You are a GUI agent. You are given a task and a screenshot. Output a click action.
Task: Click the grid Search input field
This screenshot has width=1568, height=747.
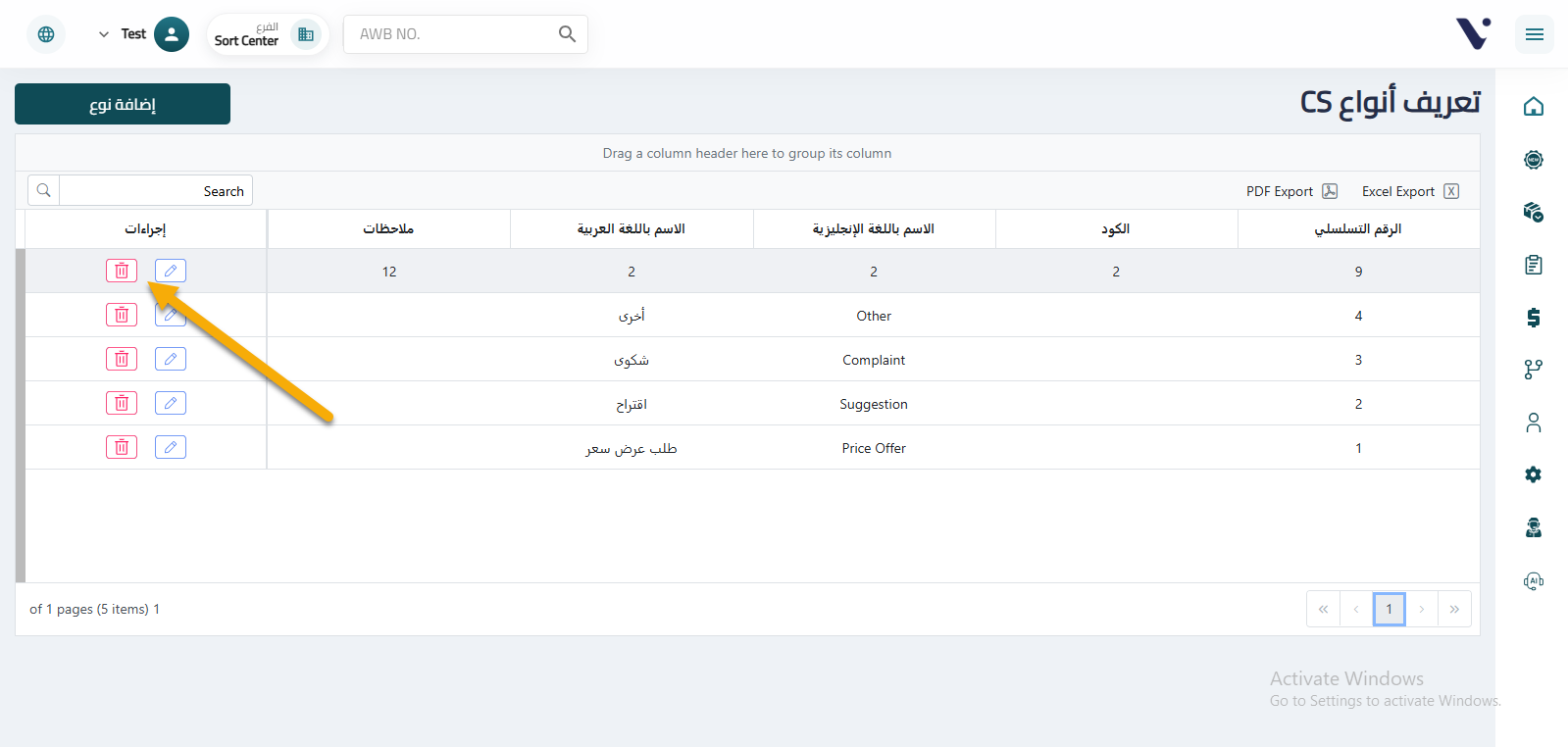pyautogui.click(x=156, y=190)
